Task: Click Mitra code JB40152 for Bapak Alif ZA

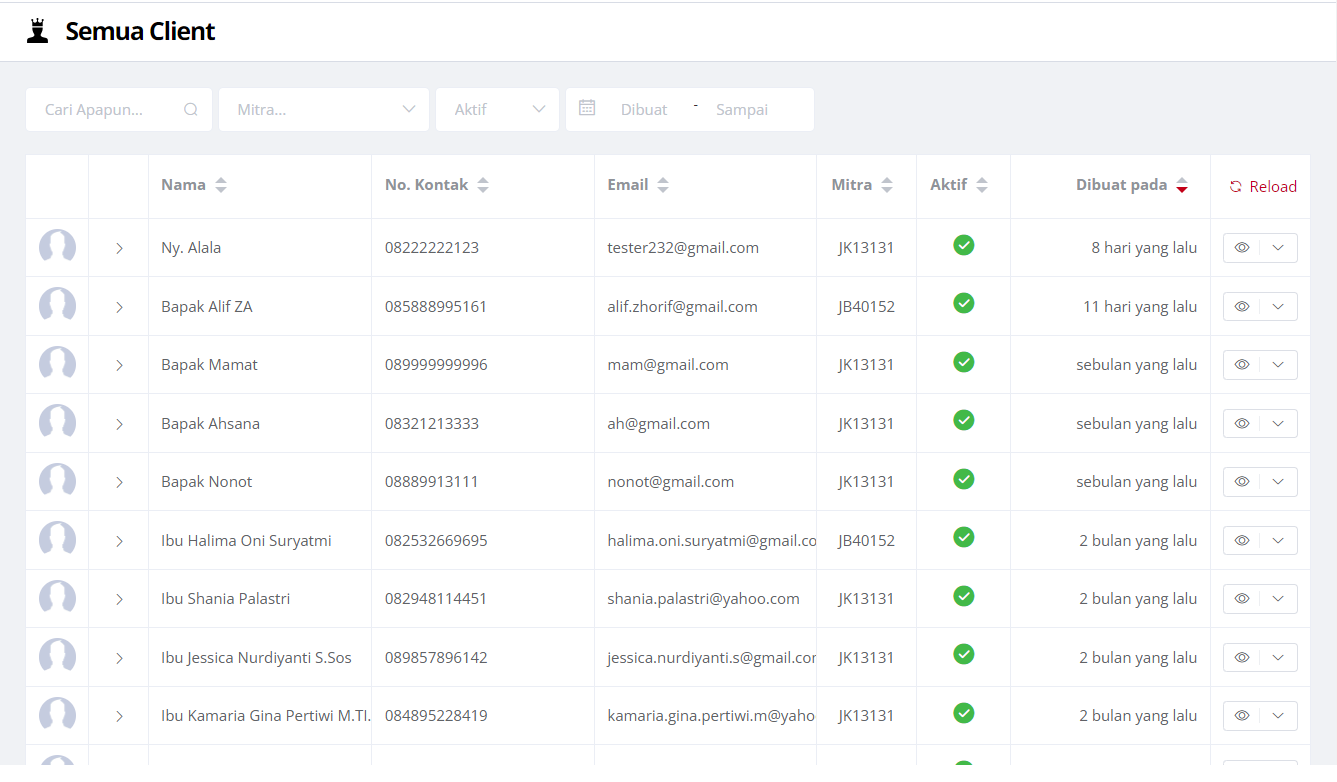Action: (x=866, y=307)
